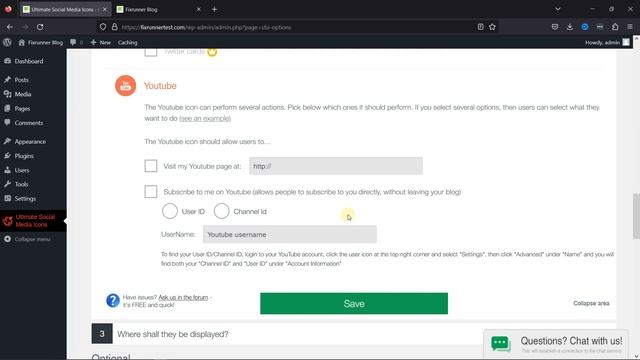Open Fixrunner Blog site link in admin bar
Image resolution: width=640 pixels, height=360 pixels.
40,42
